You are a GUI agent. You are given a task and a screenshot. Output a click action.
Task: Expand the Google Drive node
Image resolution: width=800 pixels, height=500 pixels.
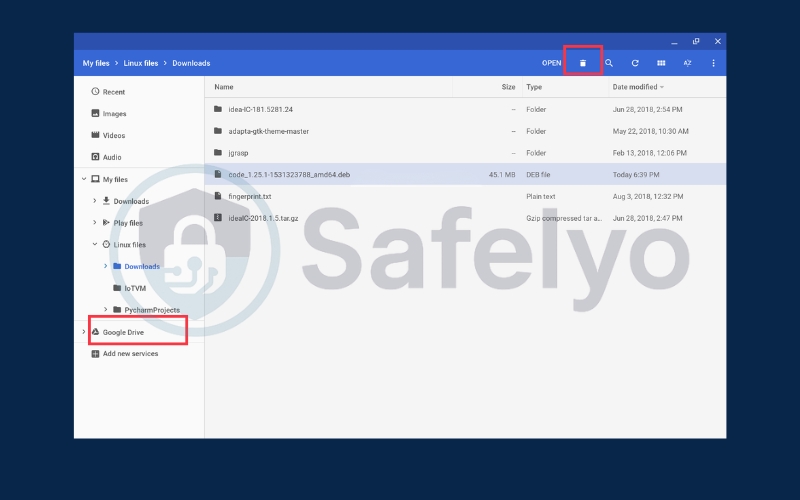point(84,332)
